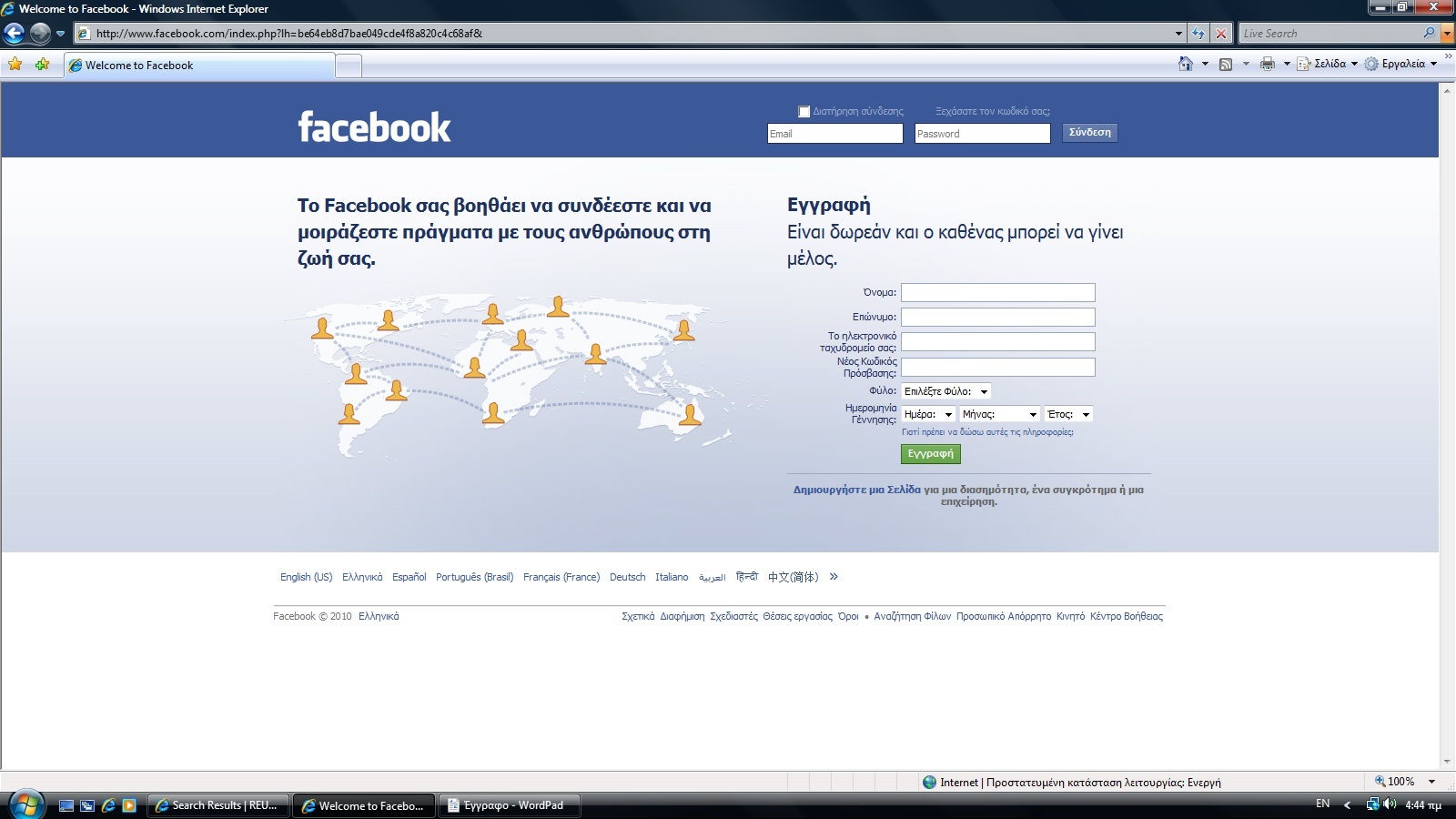Switch language to Italiano
Viewport: 1456px width, 819px height.
pyautogui.click(x=672, y=577)
